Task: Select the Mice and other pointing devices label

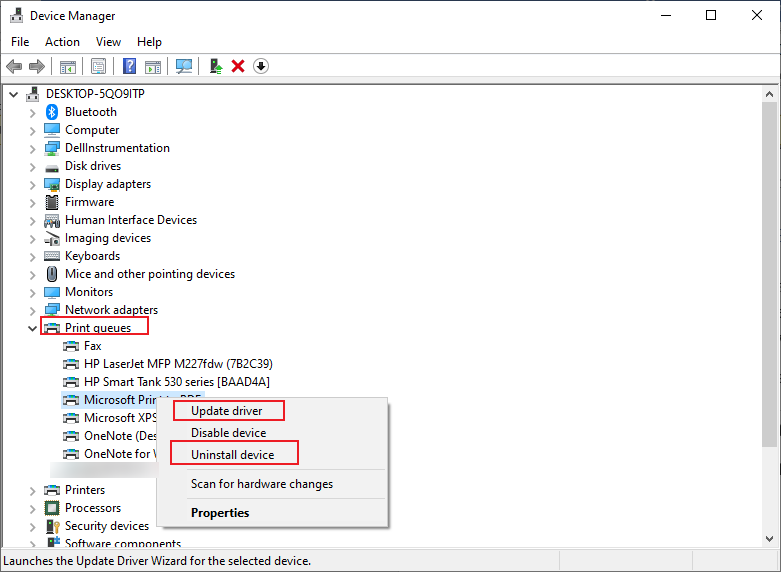Action: coord(150,274)
